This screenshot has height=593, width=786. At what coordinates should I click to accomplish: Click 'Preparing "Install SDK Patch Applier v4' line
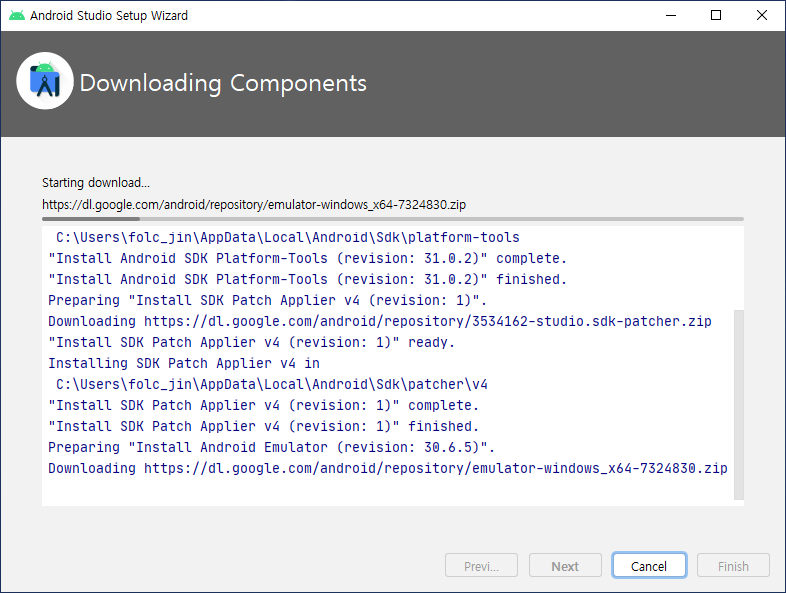267,300
